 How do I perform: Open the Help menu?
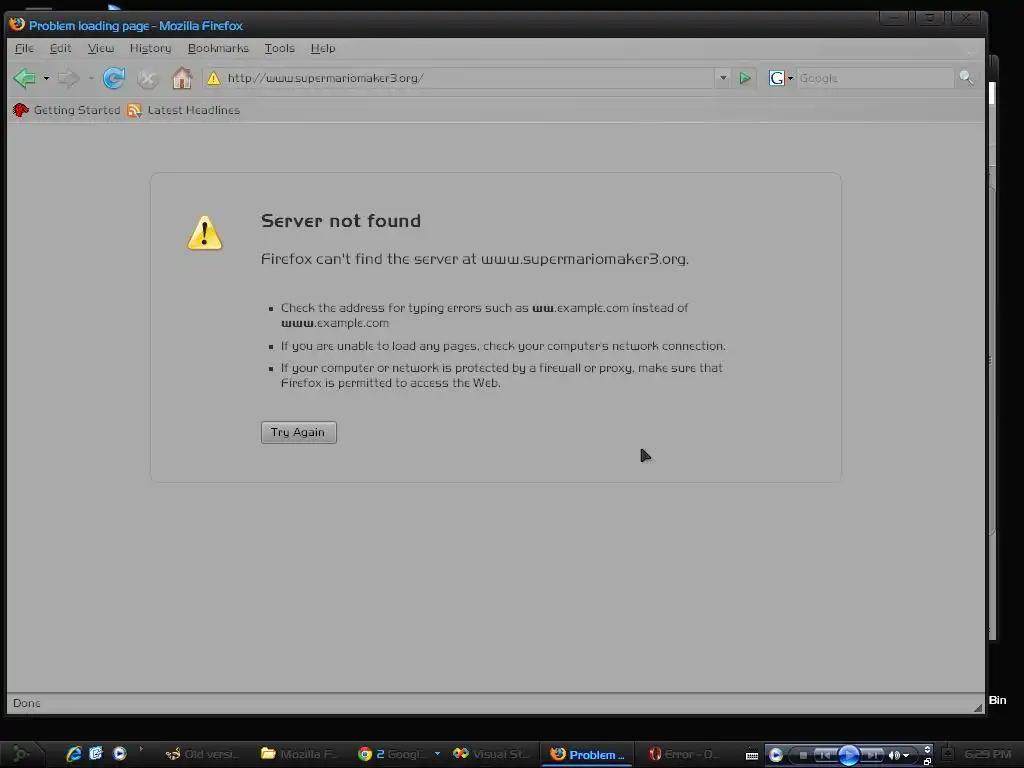pos(323,48)
